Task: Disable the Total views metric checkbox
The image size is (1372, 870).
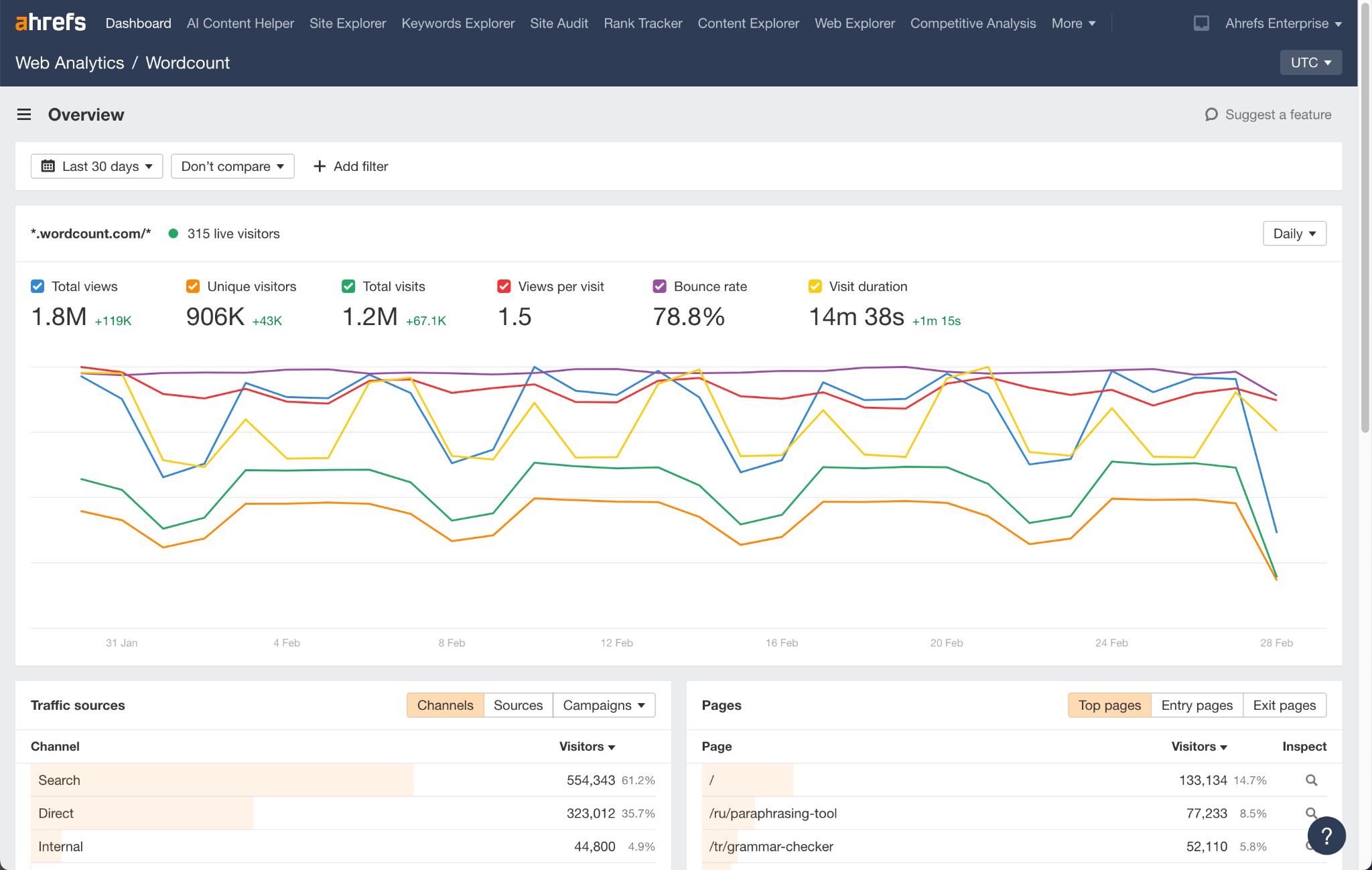Action: [37, 286]
